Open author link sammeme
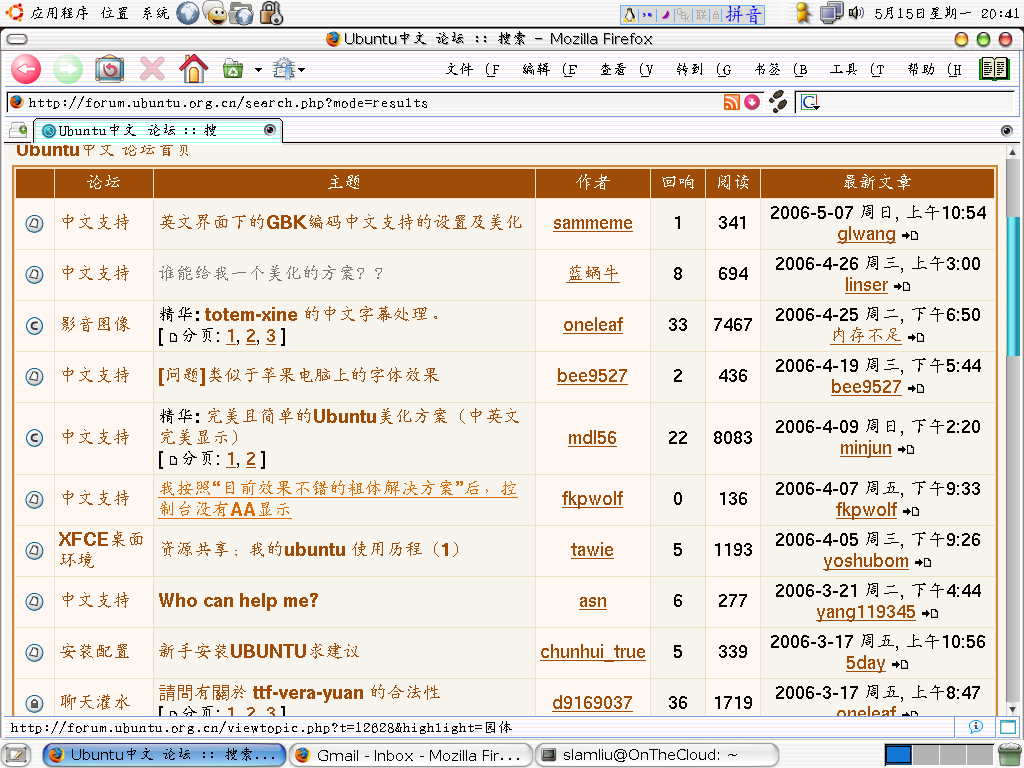Screen dimensions: 1024x768 tap(592, 223)
